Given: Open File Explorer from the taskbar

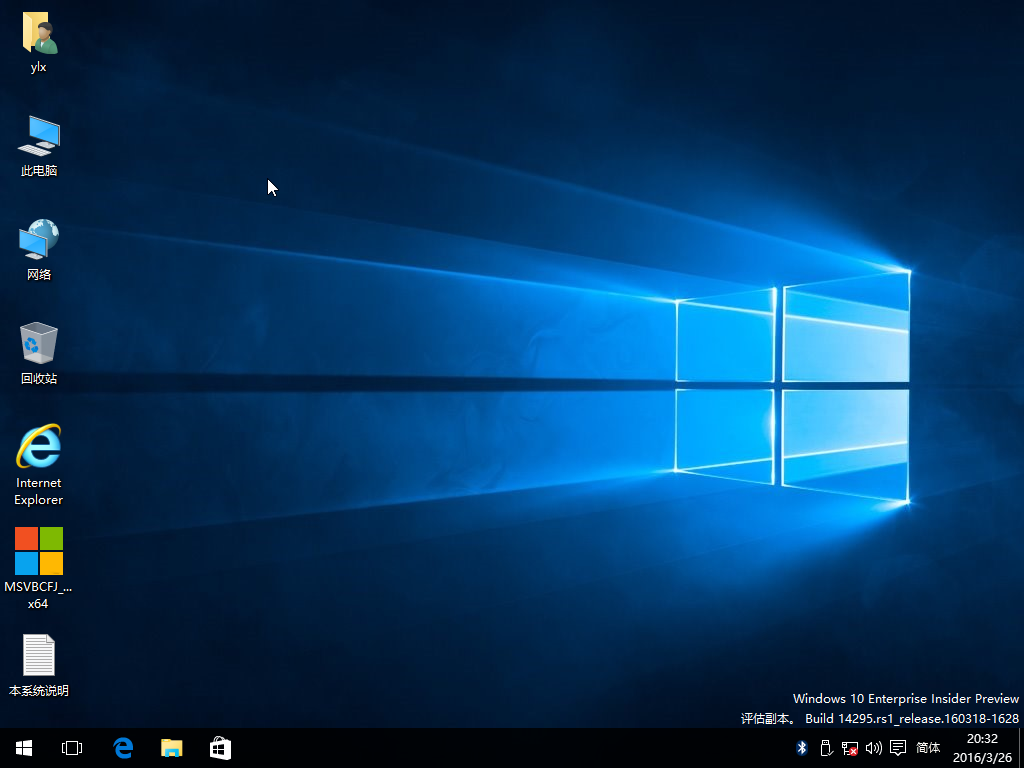Looking at the screenshot, I should 172,748.
